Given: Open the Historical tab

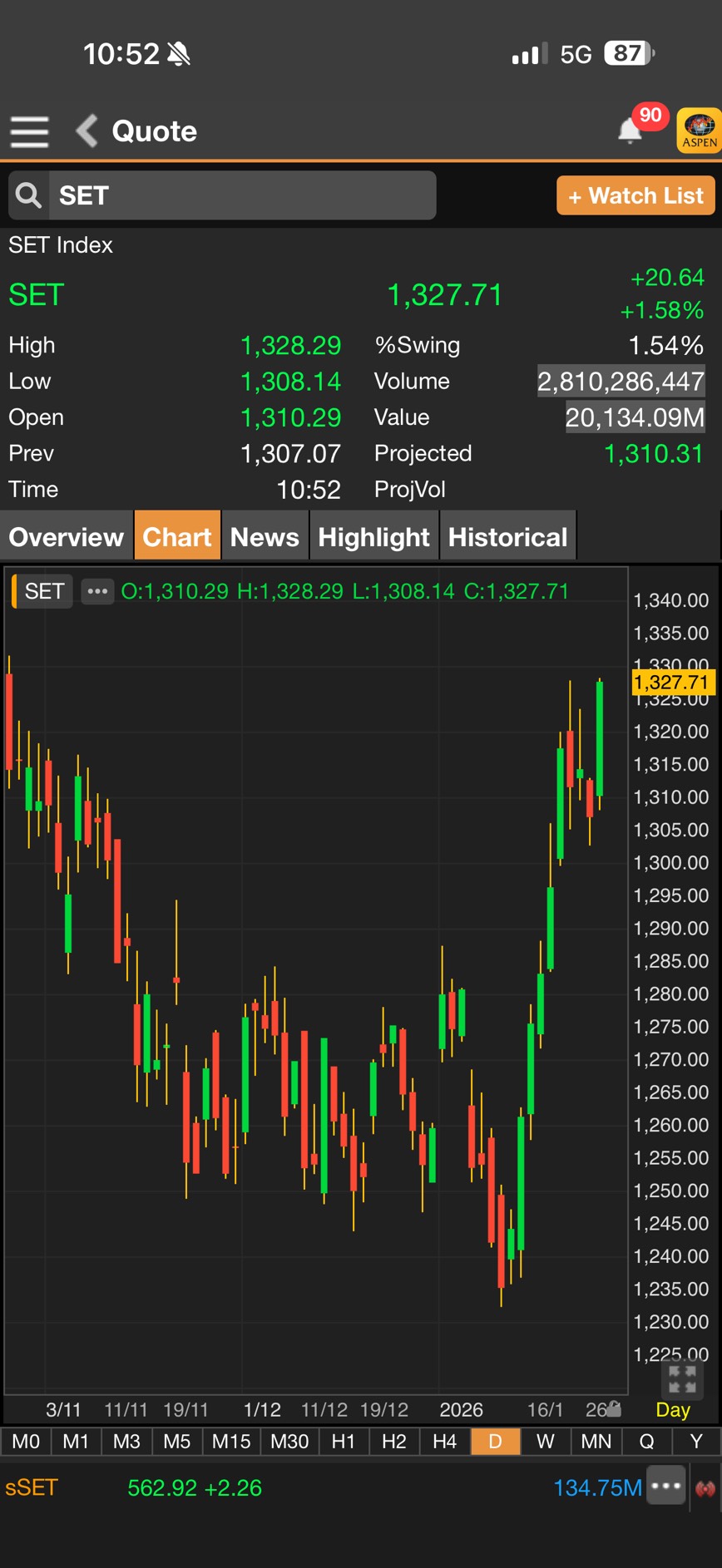Looking at the screenshot, I should click(x=507, y=537).
